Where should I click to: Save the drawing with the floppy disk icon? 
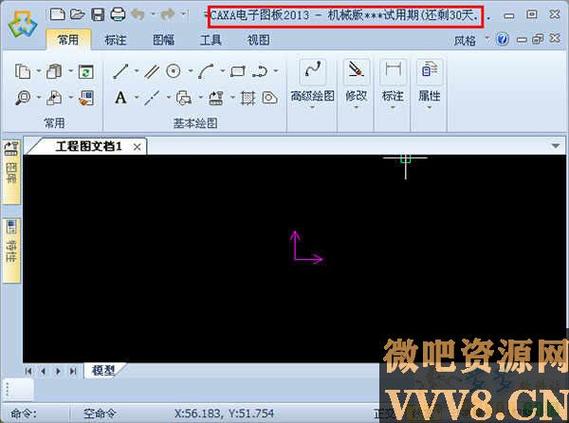pos(98,15)
